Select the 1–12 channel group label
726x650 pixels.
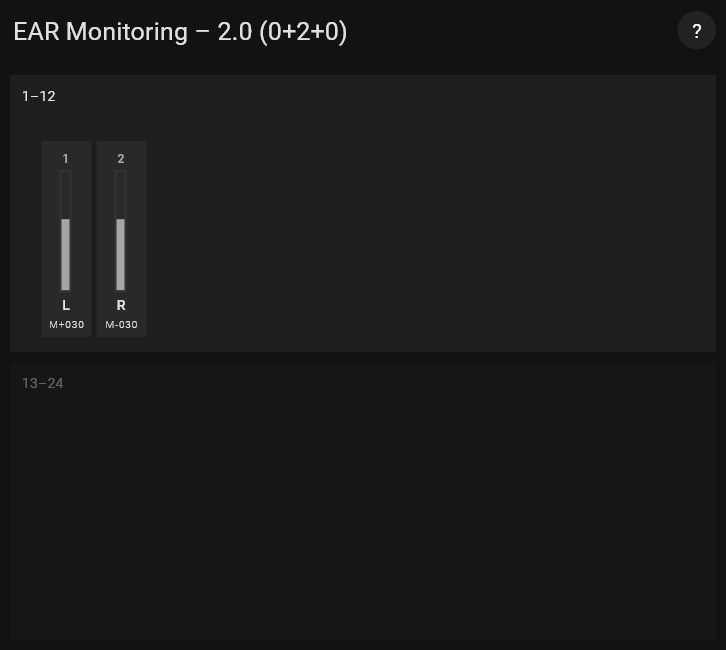(39, 96)
